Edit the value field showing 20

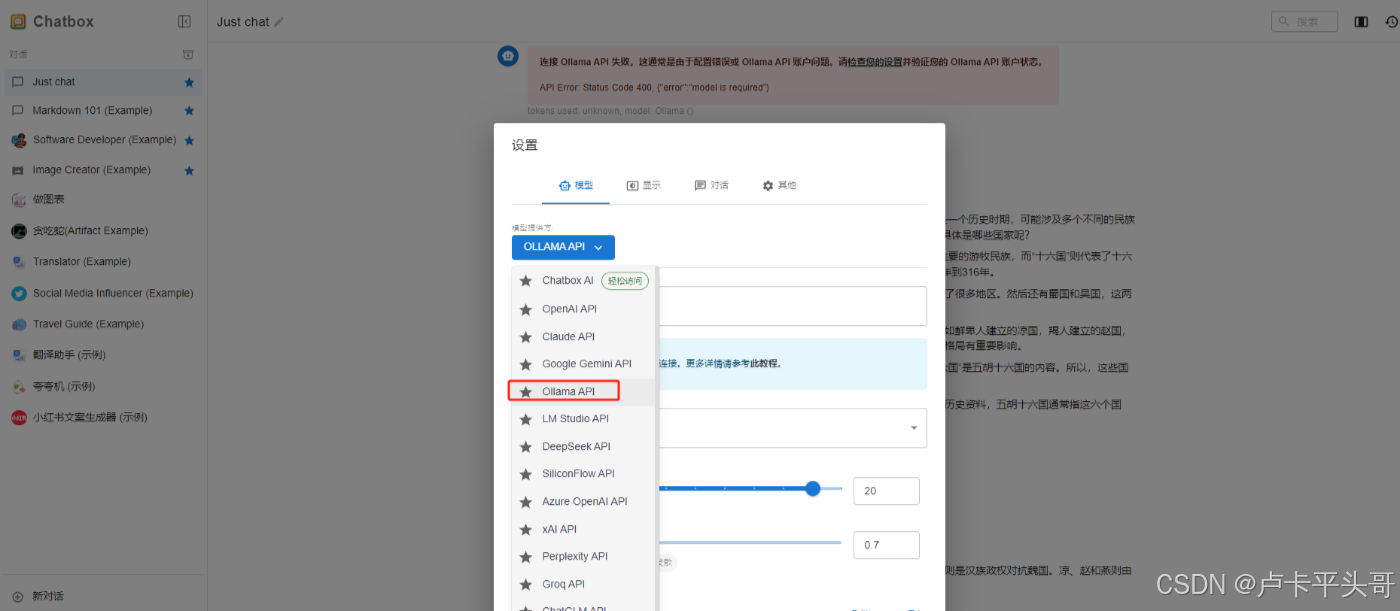click(x=886, y=491)
